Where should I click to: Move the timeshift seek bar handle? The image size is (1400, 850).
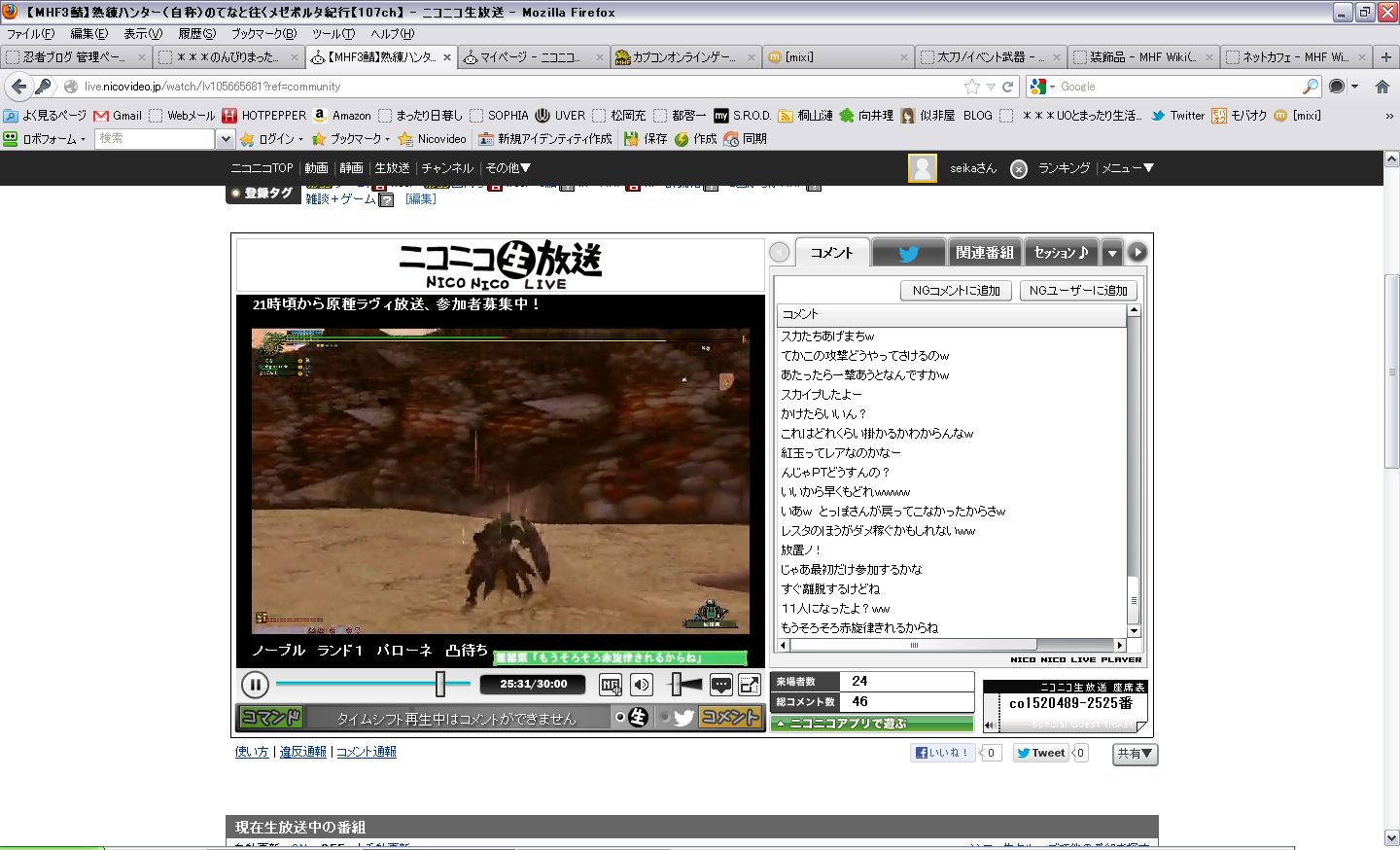[440, 685]
